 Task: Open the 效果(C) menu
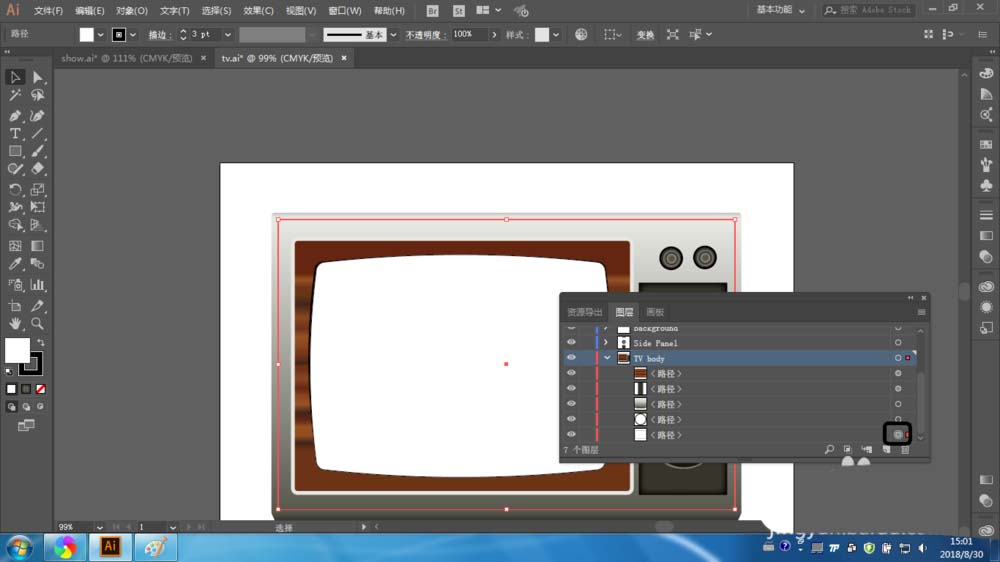point(258,11)
